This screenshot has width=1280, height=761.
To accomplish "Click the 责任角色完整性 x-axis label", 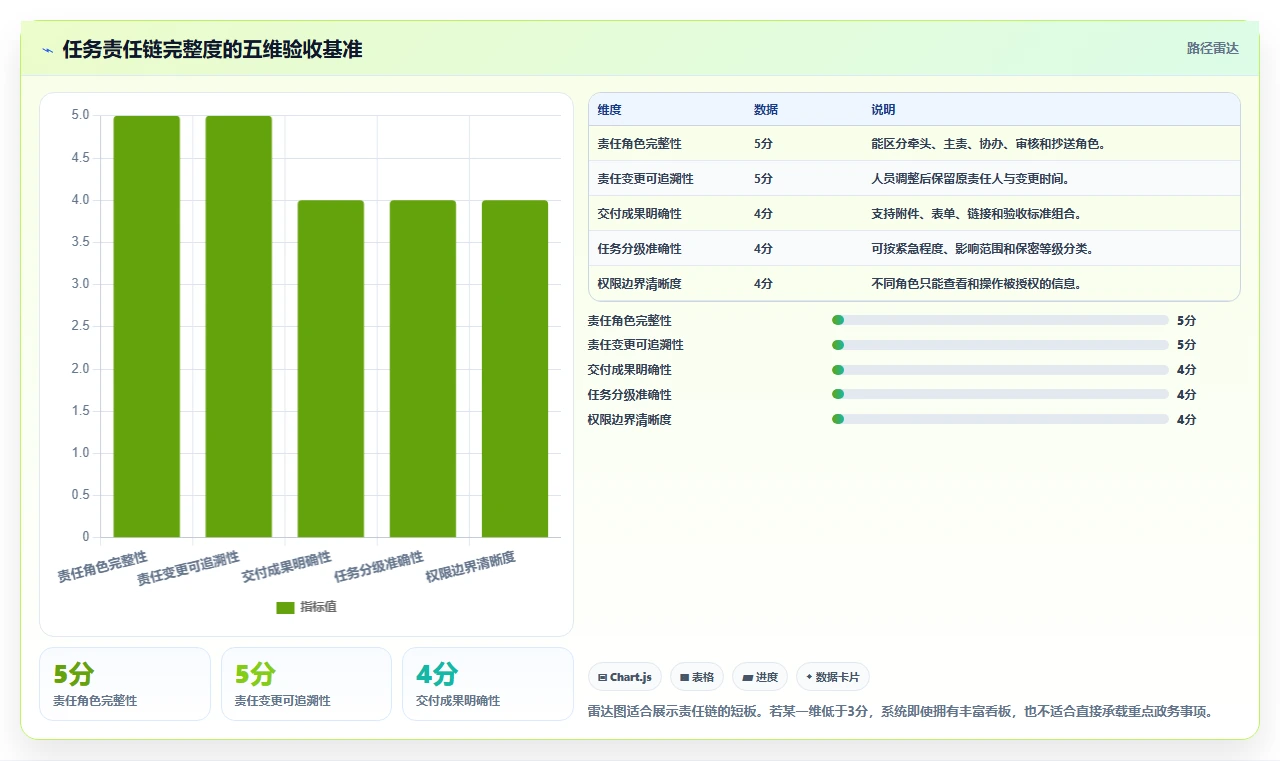I will point(102,567).
